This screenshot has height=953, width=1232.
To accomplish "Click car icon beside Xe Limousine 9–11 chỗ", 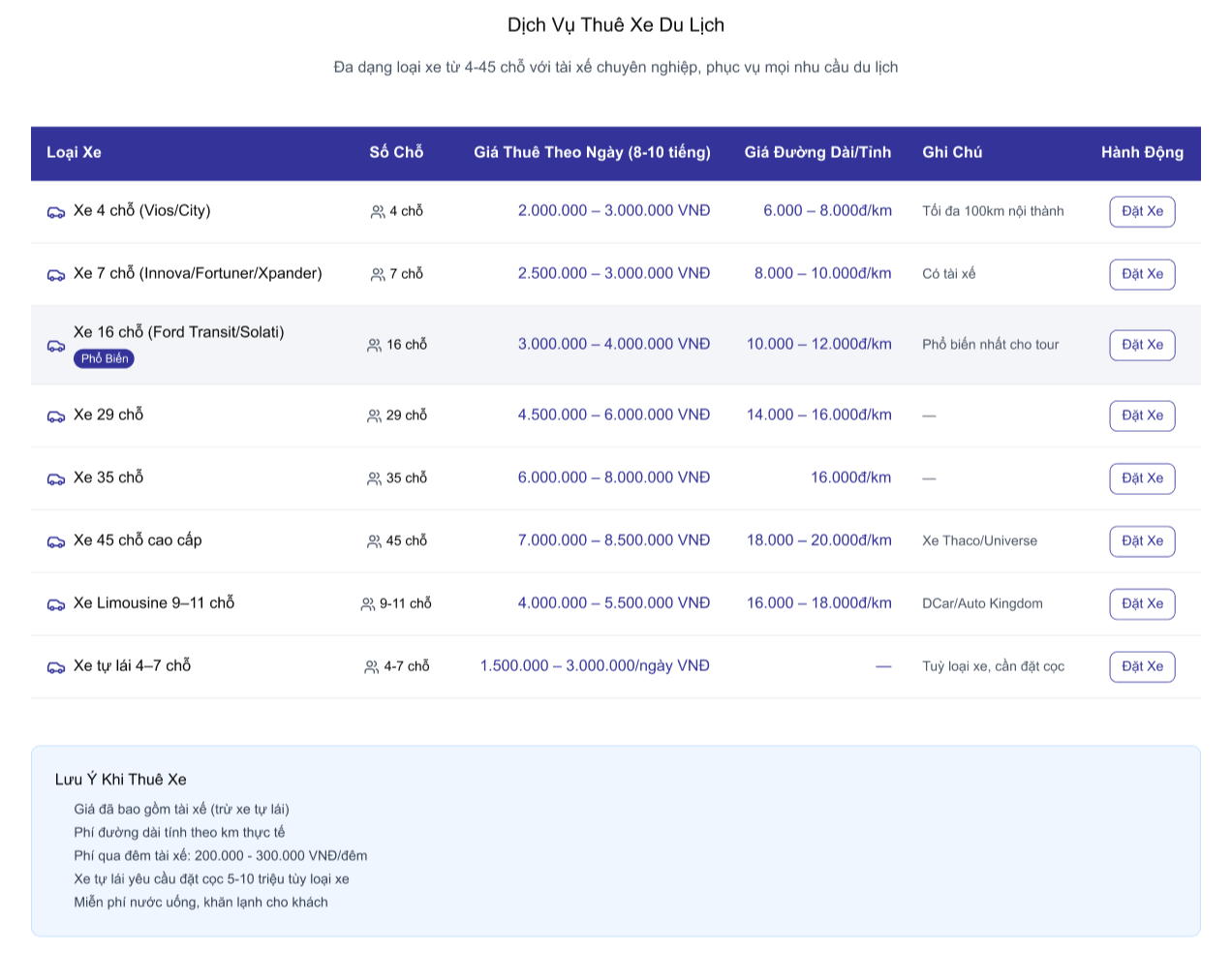I will coord(56,604).
